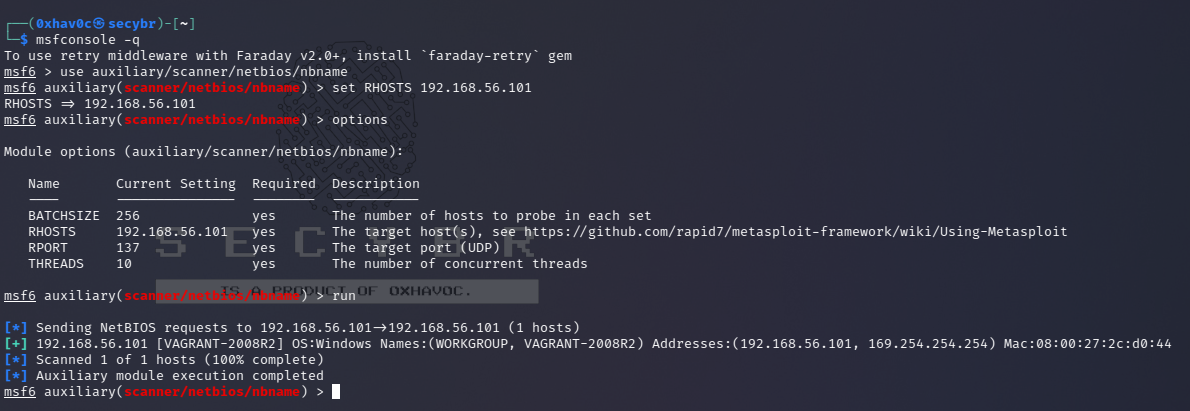Click the [*] marker before Auxiliary module execution completed
The height and width of the screenshot is (411, 1190).
[16, 376]
